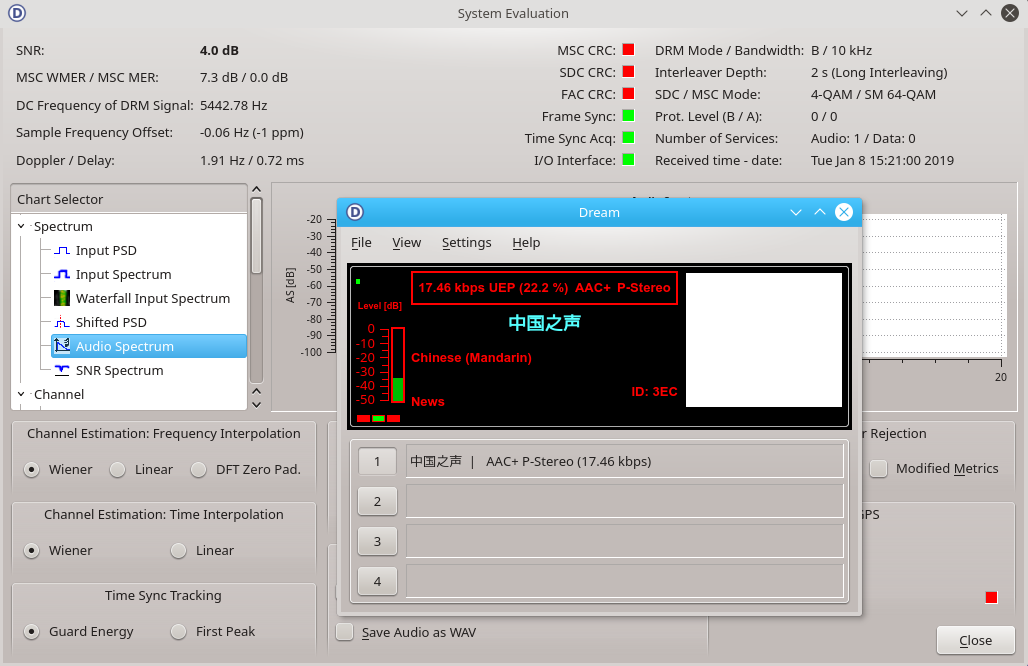The height and width of the screenshot is (666, 1028).
Task: Select the Shifted PSD chart icon
Action: tap(62, 323)
